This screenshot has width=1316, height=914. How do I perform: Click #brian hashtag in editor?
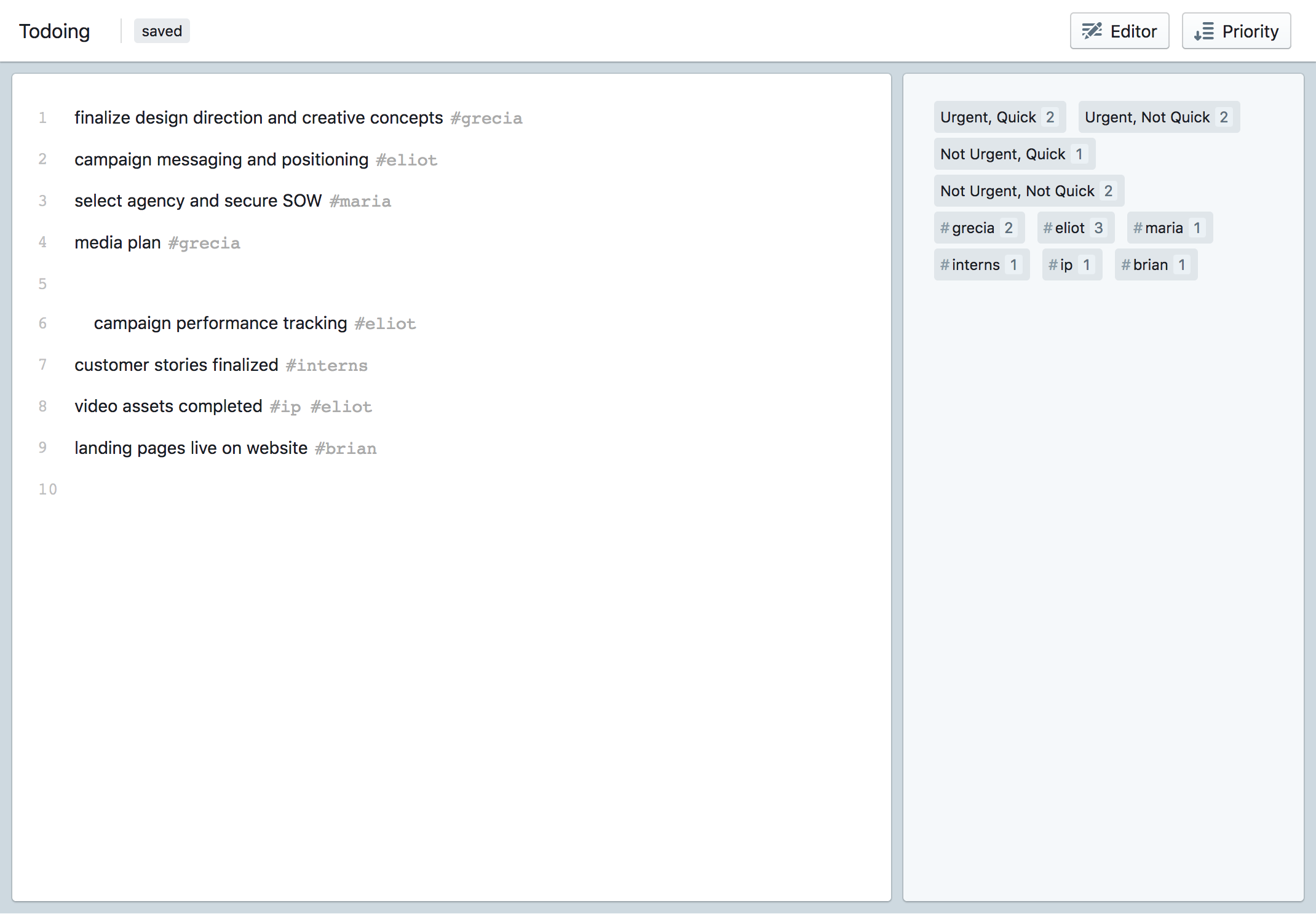(346, 448)
